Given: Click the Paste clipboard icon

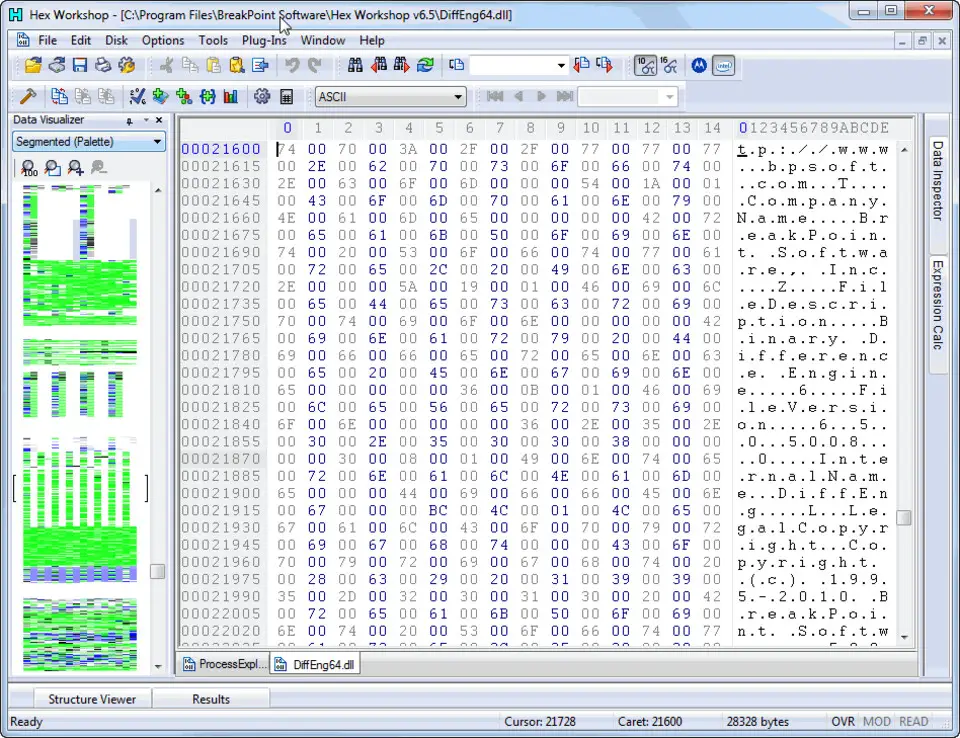Looking at the screenshot, I should point(213,65).
